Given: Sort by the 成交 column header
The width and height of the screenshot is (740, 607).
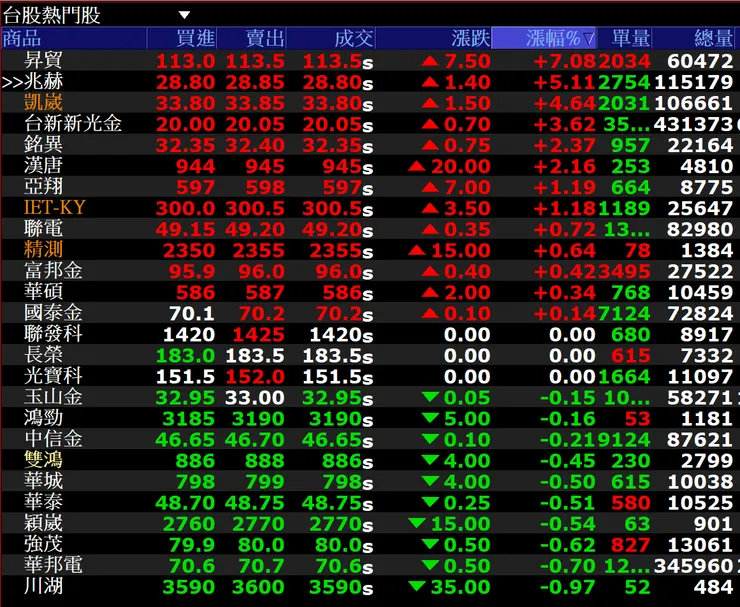Looking at the screenshot, I should point(331,38).
